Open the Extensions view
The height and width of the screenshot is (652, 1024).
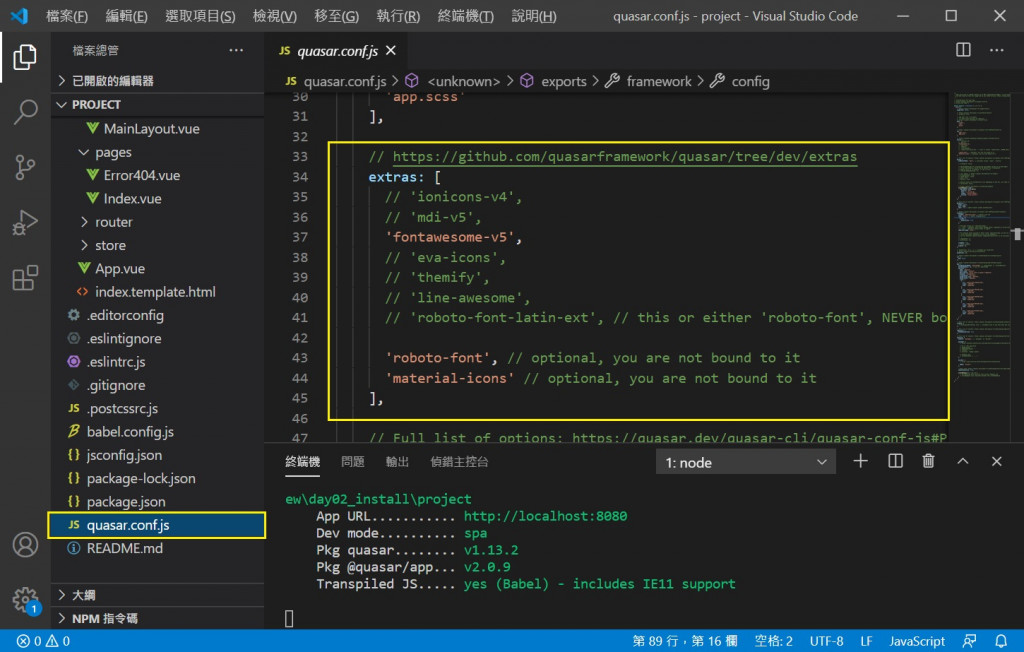click(25, 278)
